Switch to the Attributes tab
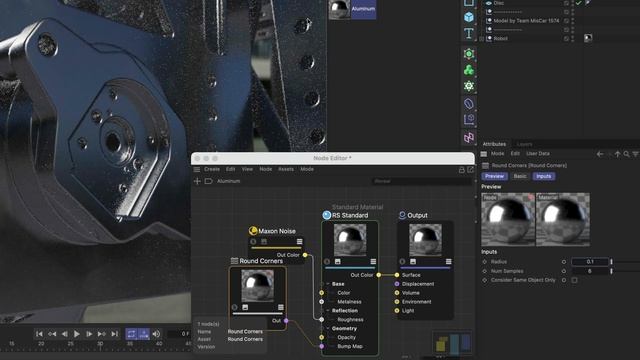Screen dimensions: 640x360 coord(494,144)
